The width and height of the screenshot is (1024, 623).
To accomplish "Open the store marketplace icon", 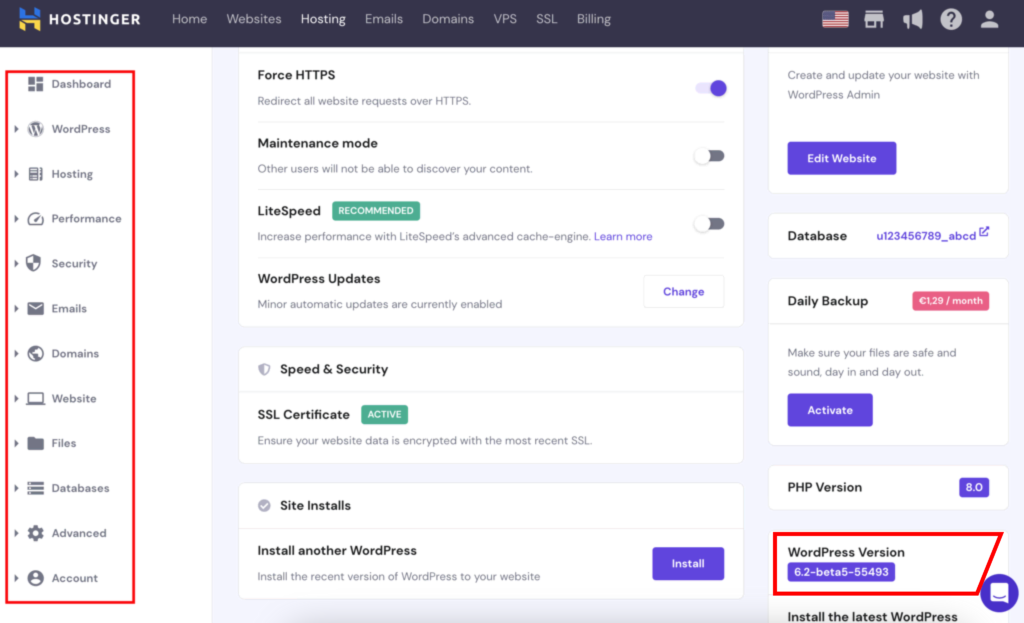I will (874, 19).
